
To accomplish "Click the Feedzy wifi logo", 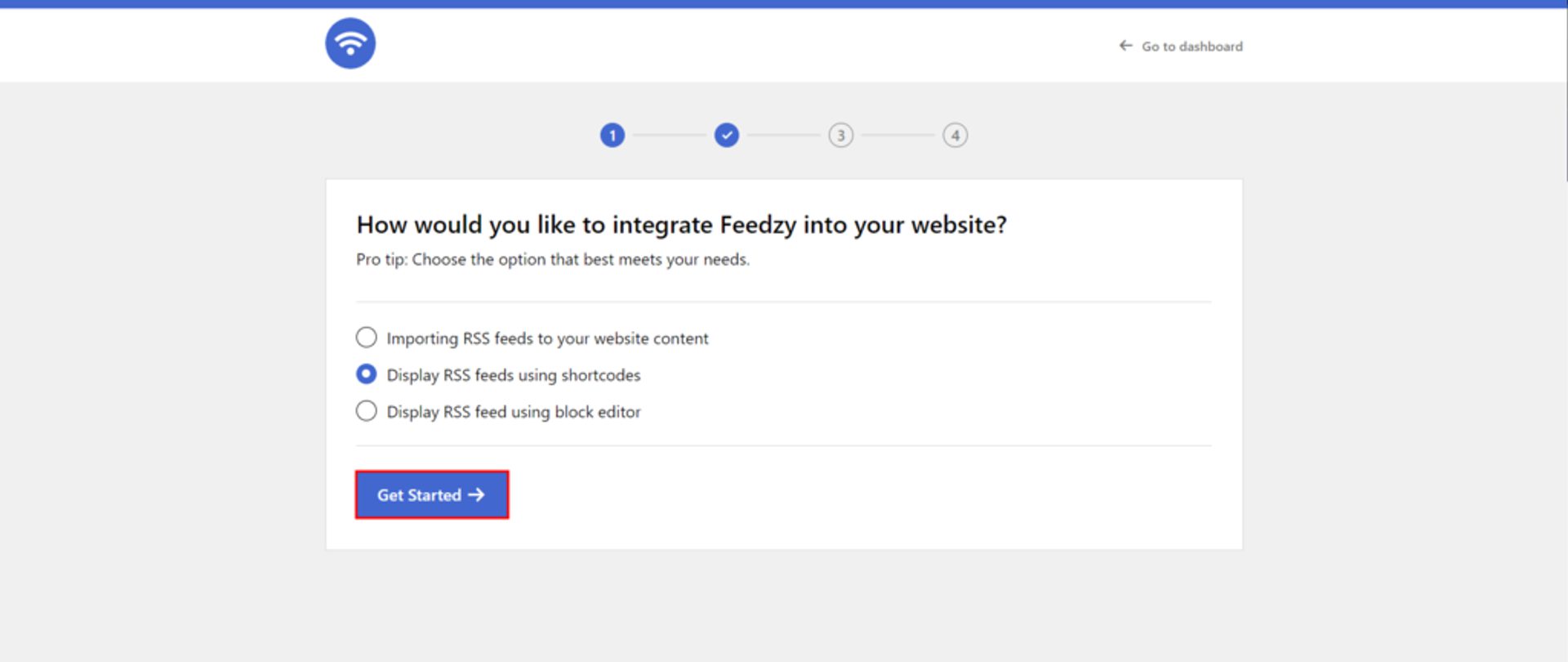I will pyautogui.click(x=350, y=42).
